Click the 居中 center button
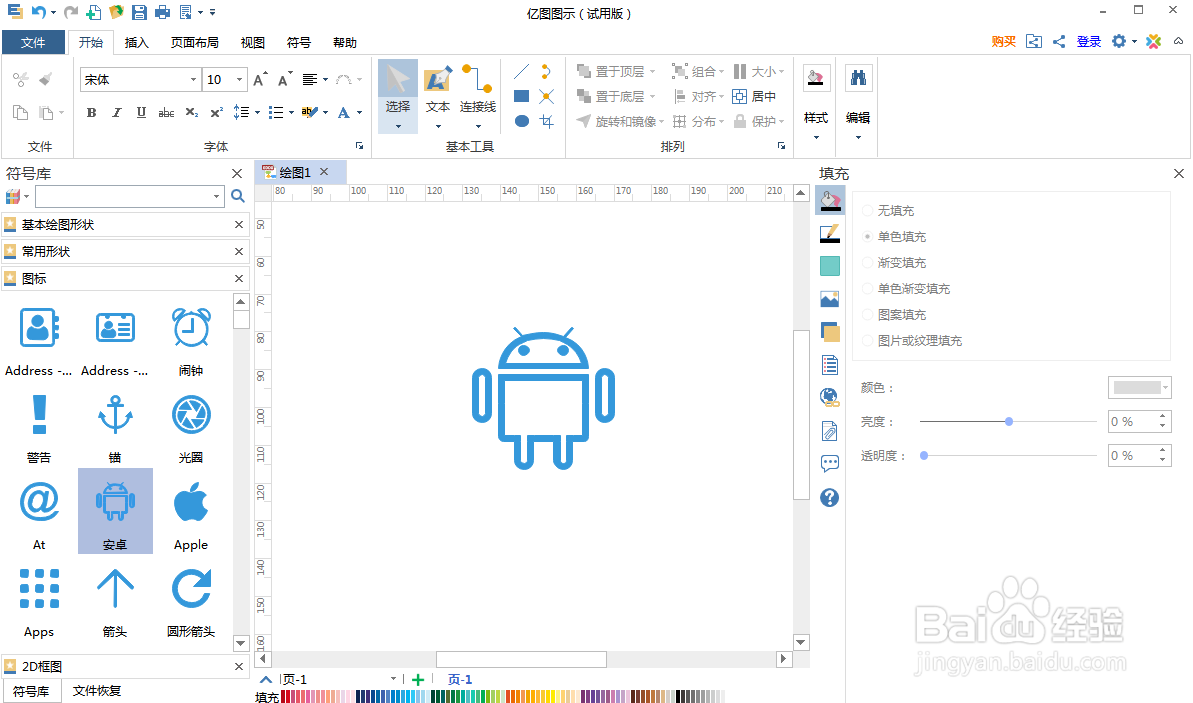The image size is (1193, 703). click(754, 97)
